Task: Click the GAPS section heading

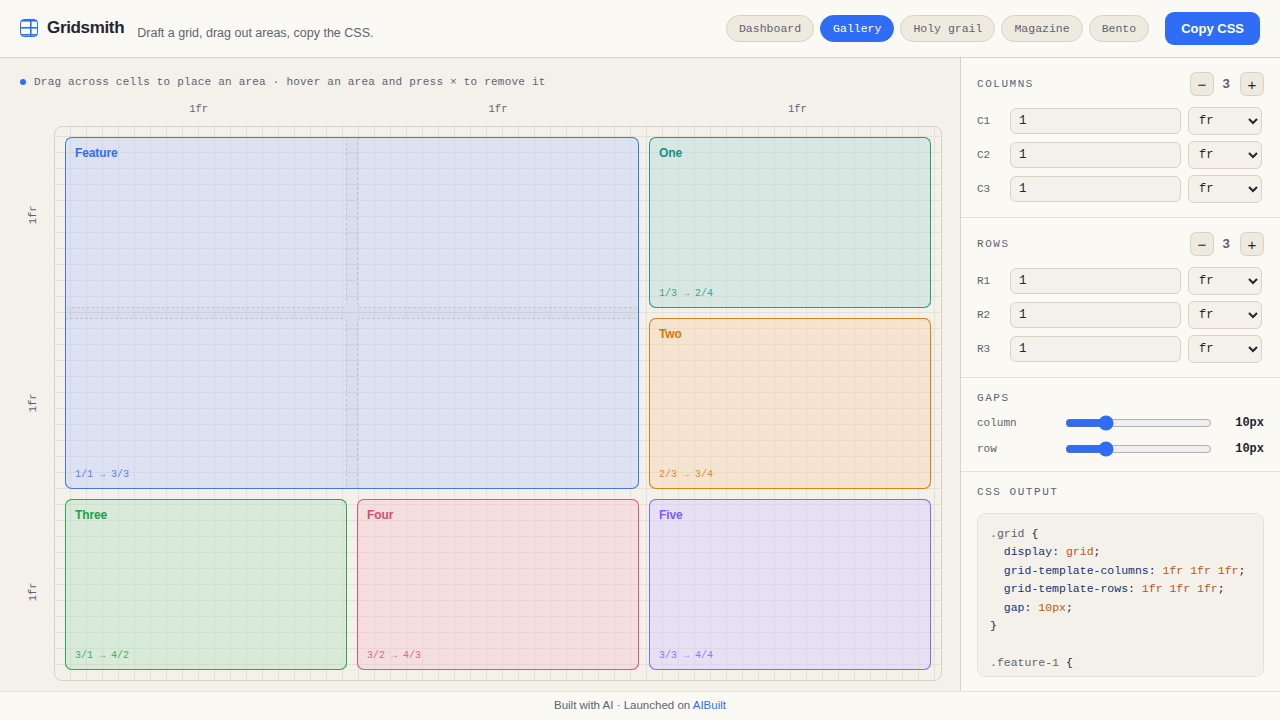Action: click(993, 398)
